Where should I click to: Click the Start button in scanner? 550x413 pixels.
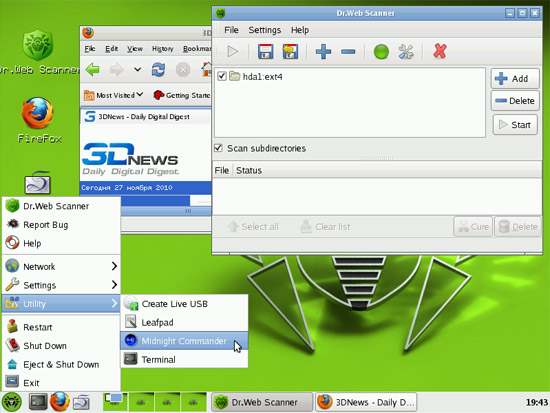[515, 125]
